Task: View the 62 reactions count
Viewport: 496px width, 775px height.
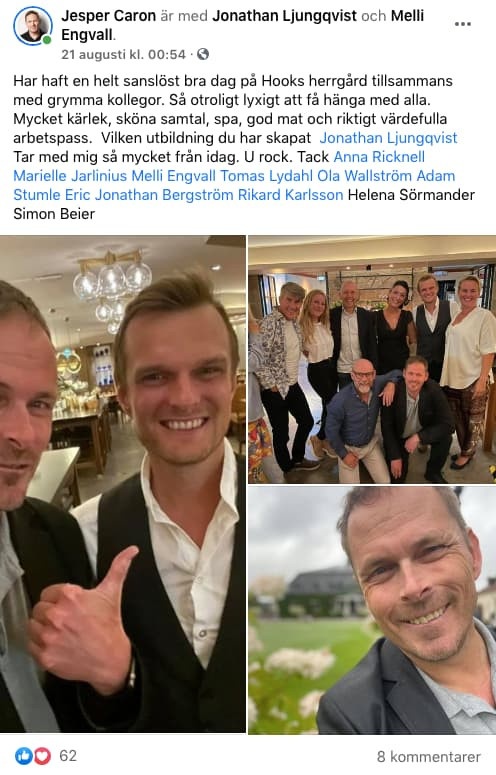Action: 68,756
